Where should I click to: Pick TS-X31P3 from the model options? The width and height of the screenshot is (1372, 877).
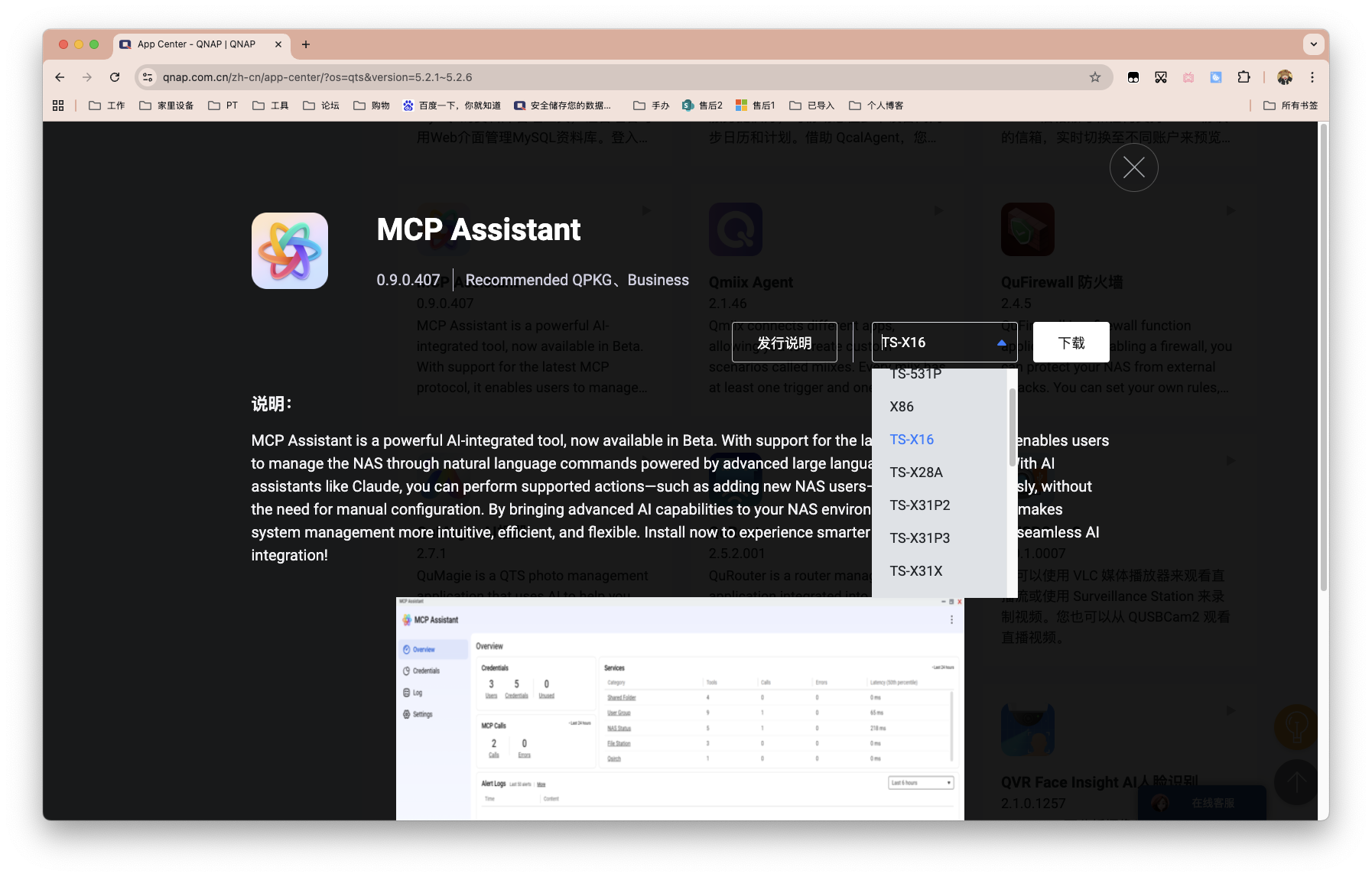(x=919, y=538)
